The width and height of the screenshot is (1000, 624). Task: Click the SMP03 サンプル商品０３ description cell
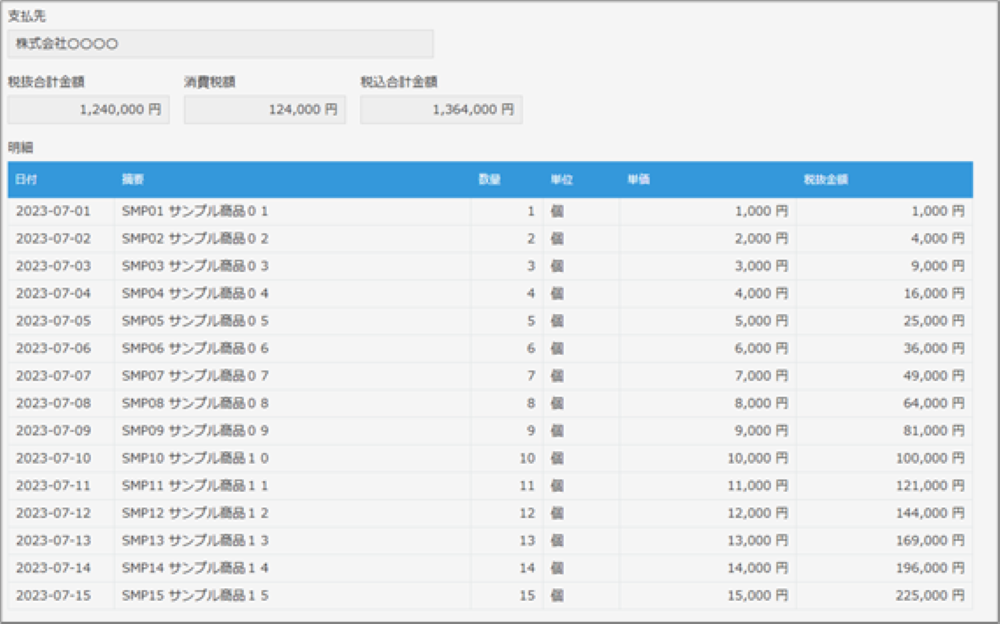pos(196,267)
